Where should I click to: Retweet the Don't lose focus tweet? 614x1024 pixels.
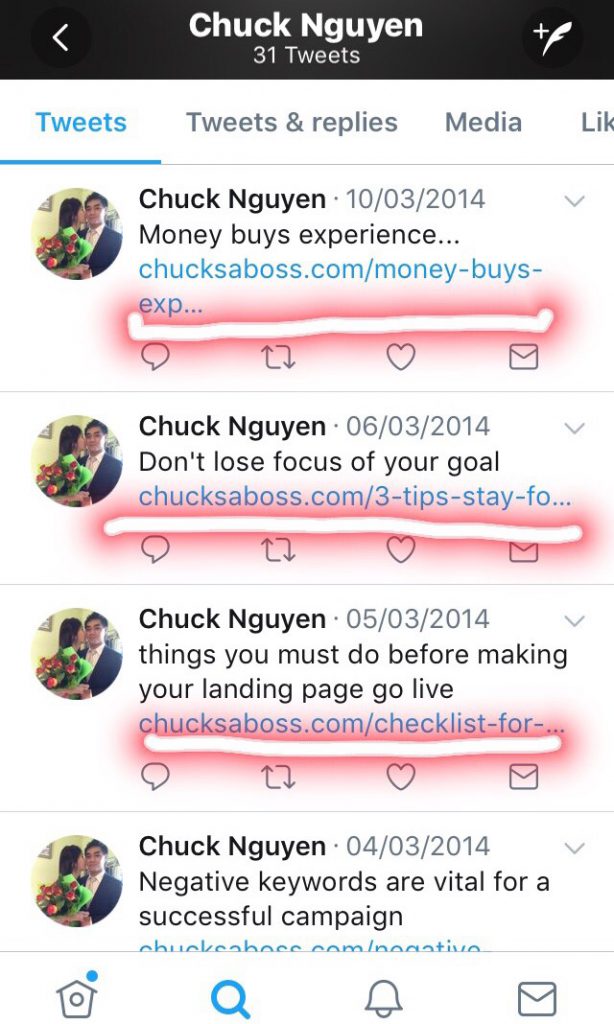point(278,550)
